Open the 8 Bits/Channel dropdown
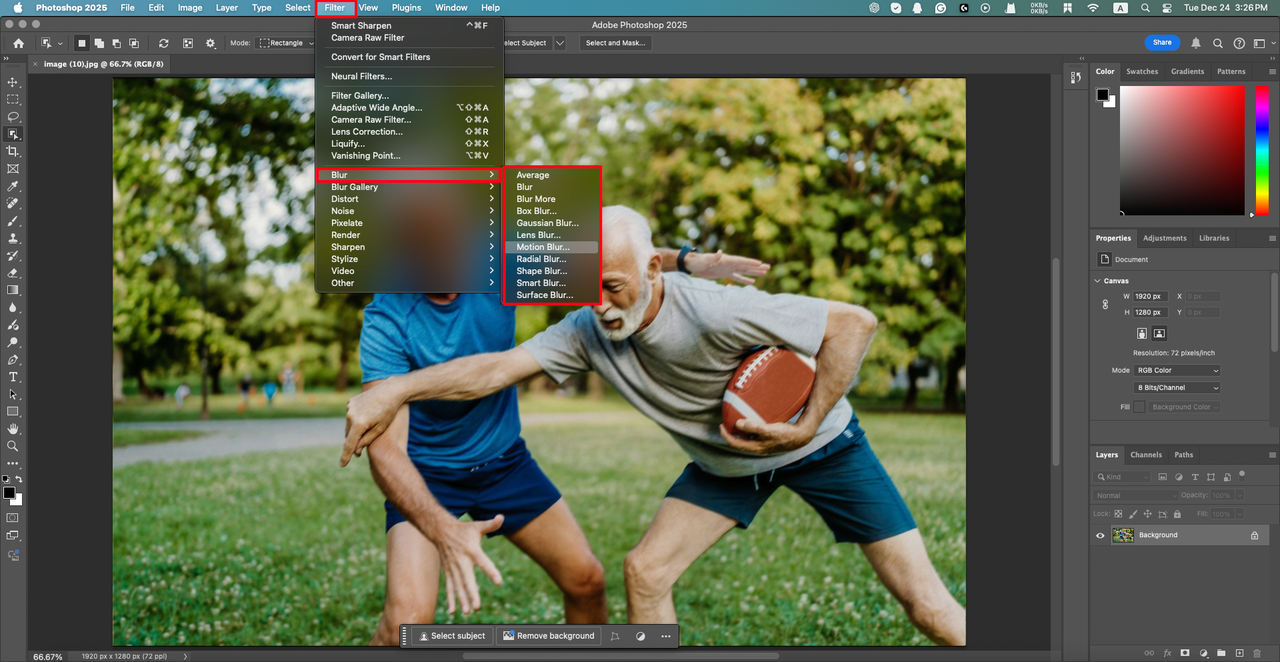The image size is (1280, 662). pos(1178,387)
